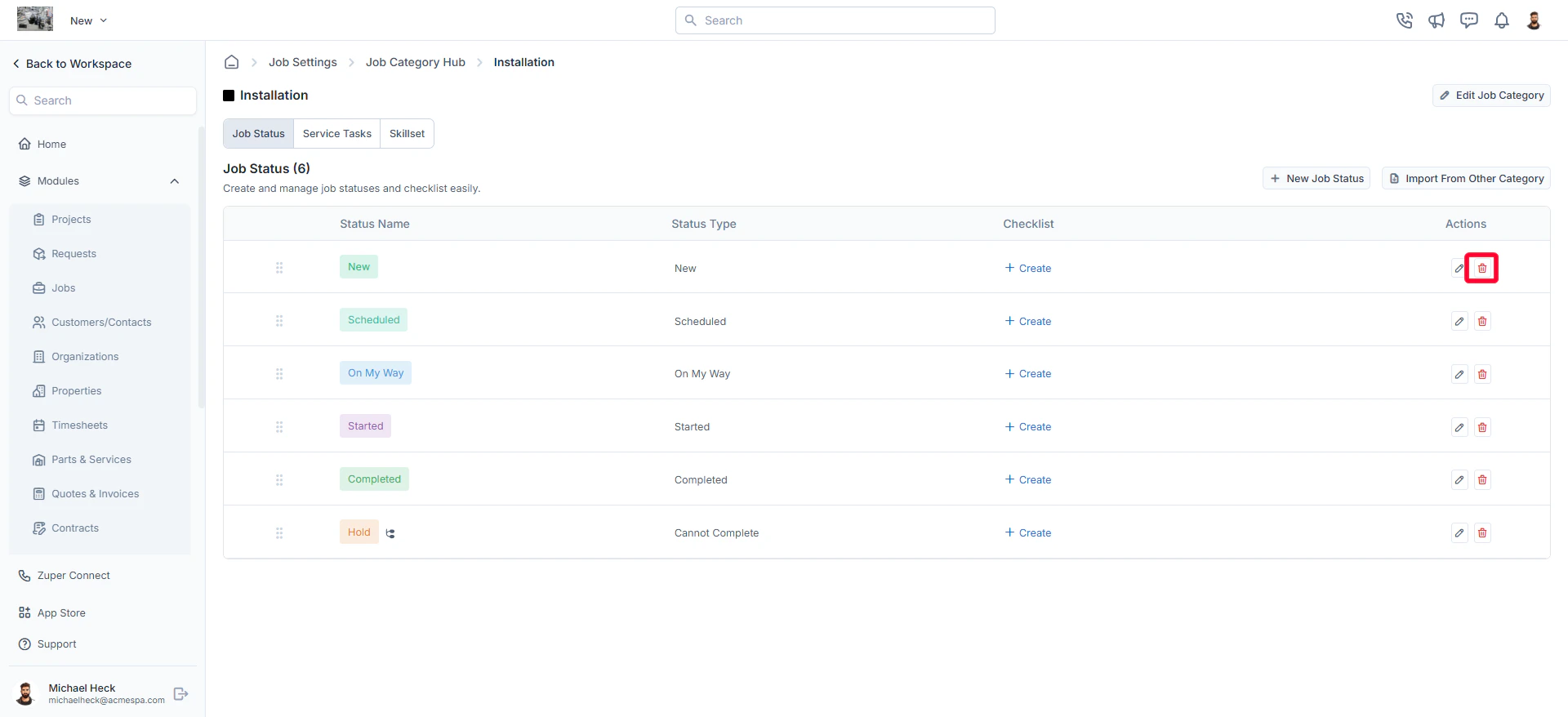Collapse the Modules section

(x=175, y=181)
